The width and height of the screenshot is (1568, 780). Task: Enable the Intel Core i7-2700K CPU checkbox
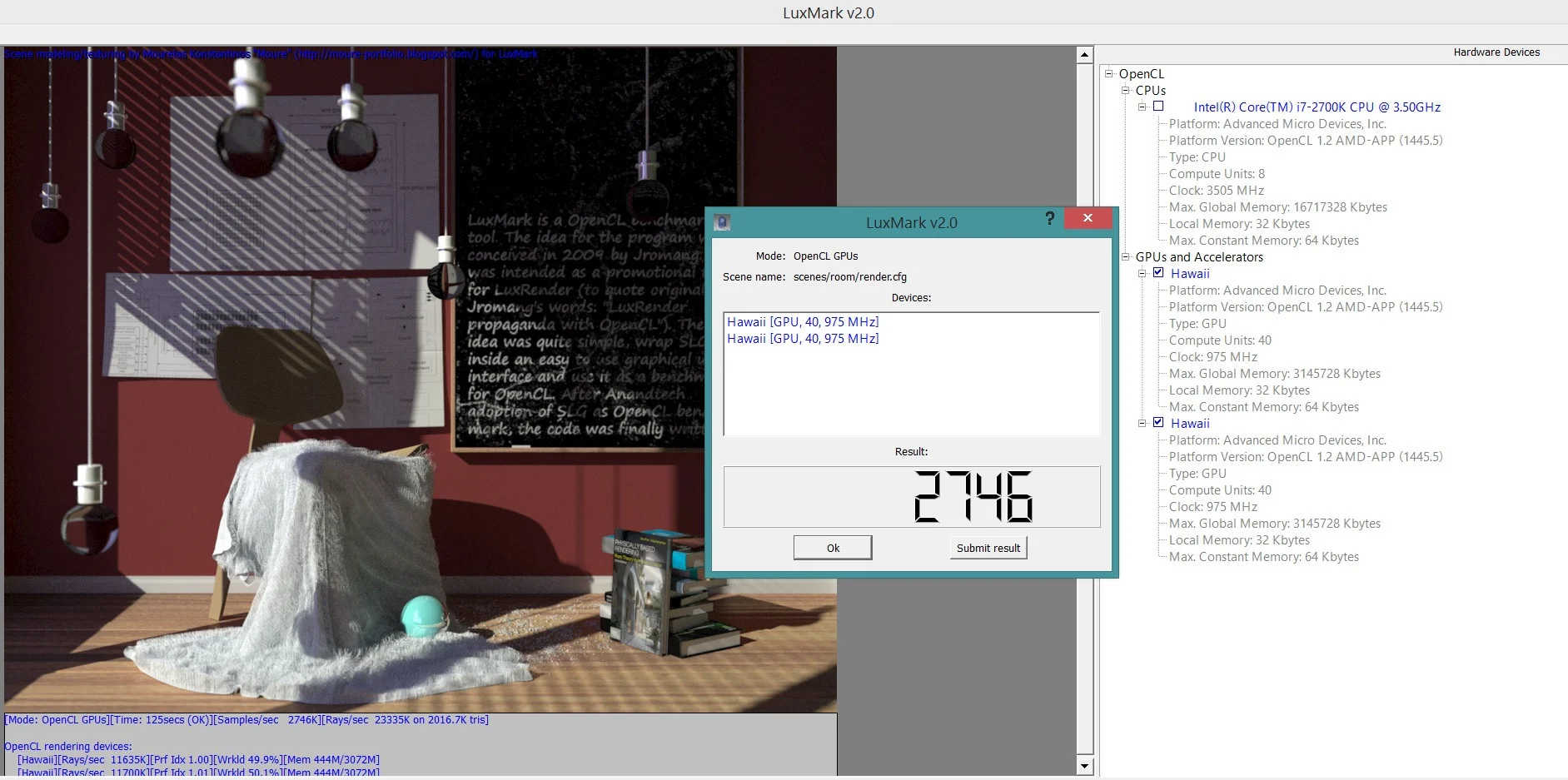point(1157,107)
